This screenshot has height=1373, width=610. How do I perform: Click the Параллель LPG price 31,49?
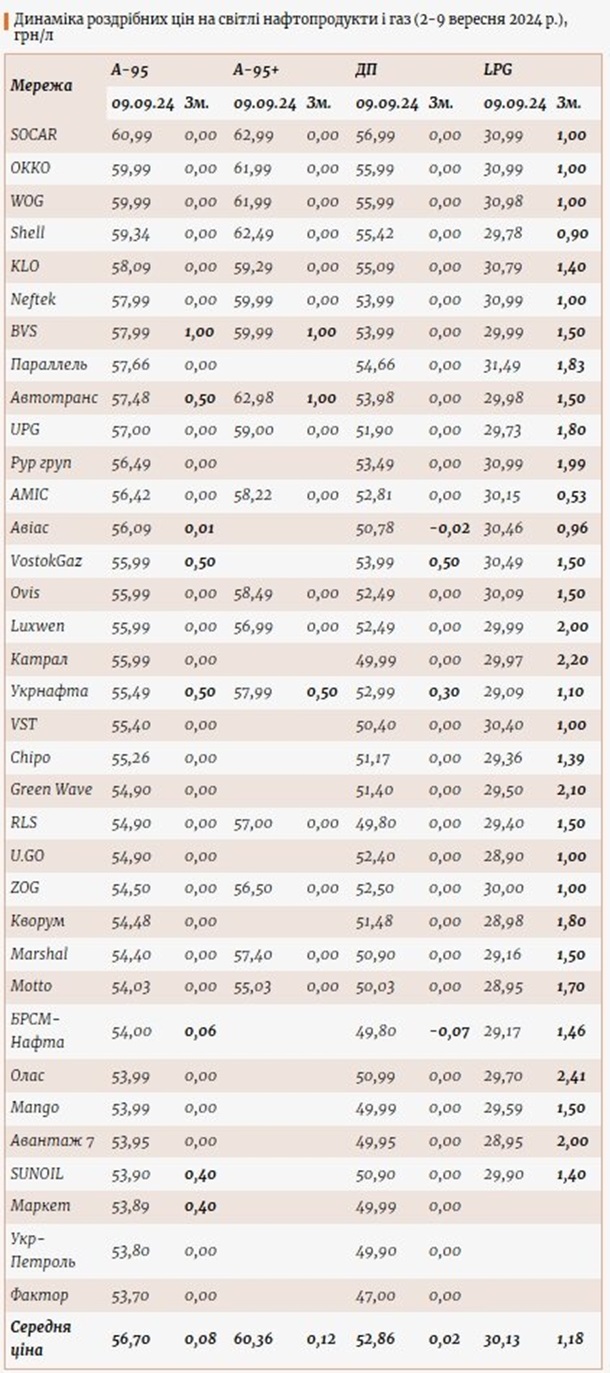coord(503,364)
